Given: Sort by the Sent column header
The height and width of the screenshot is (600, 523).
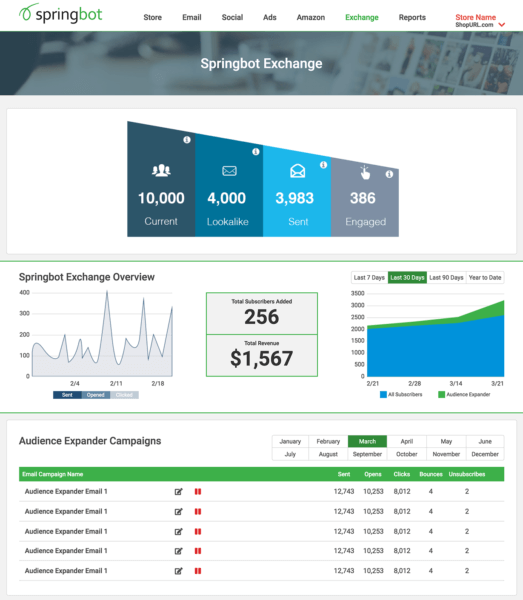Looking at the screenshot, I should coord(344,474).
